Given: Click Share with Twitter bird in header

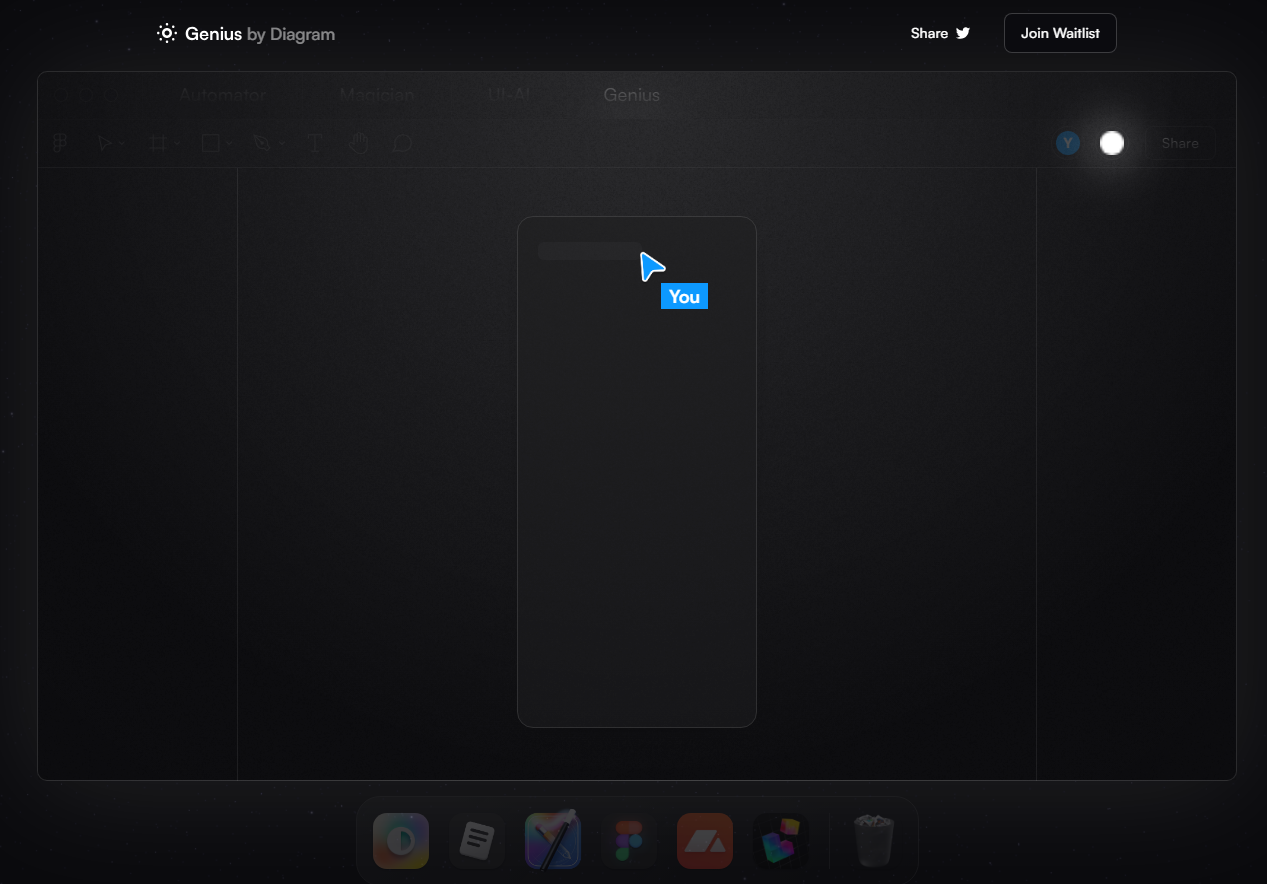Looking at the screenshot, I should pos(940,33).
